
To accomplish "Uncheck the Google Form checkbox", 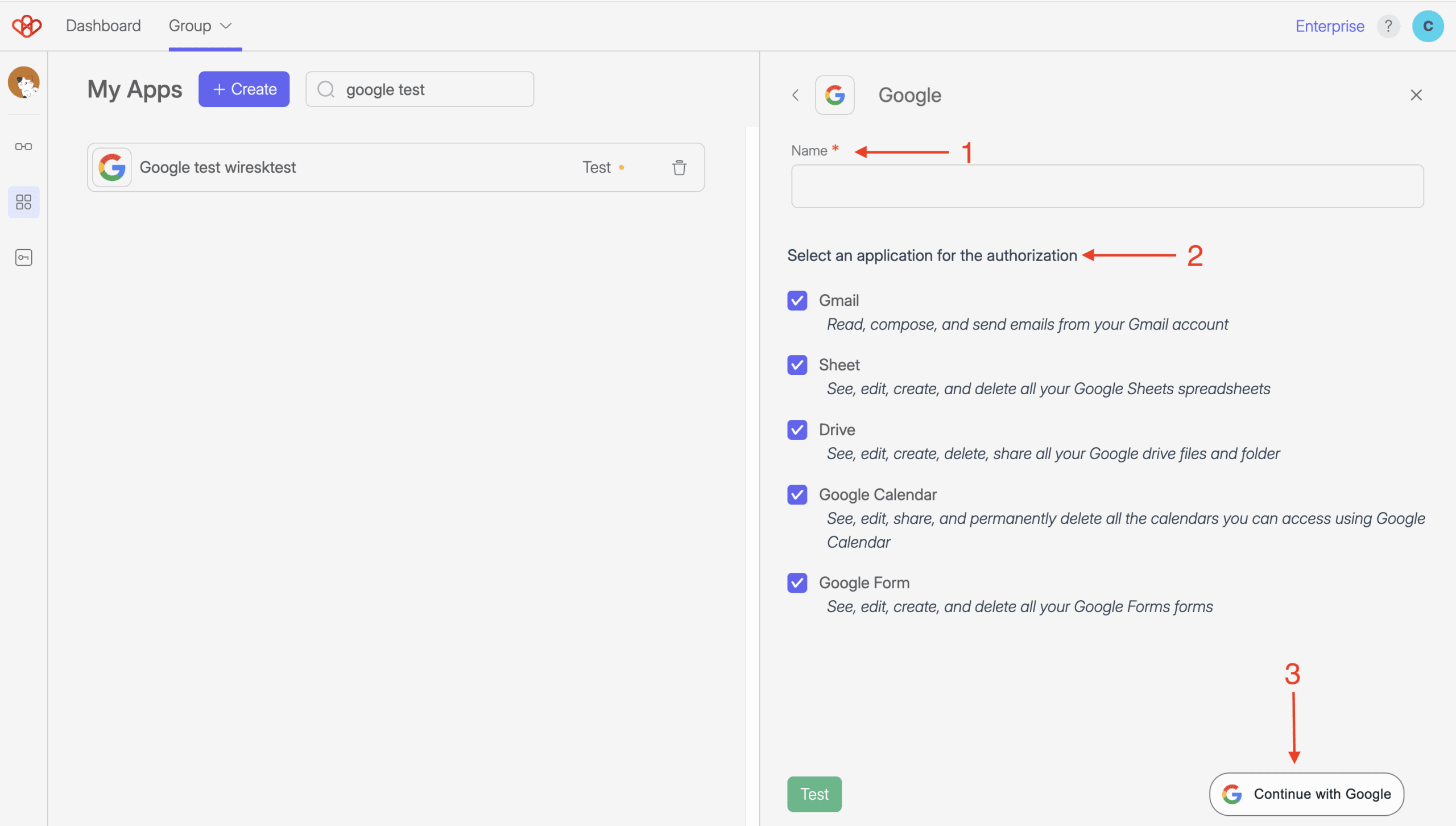I will tap(797, 583).
